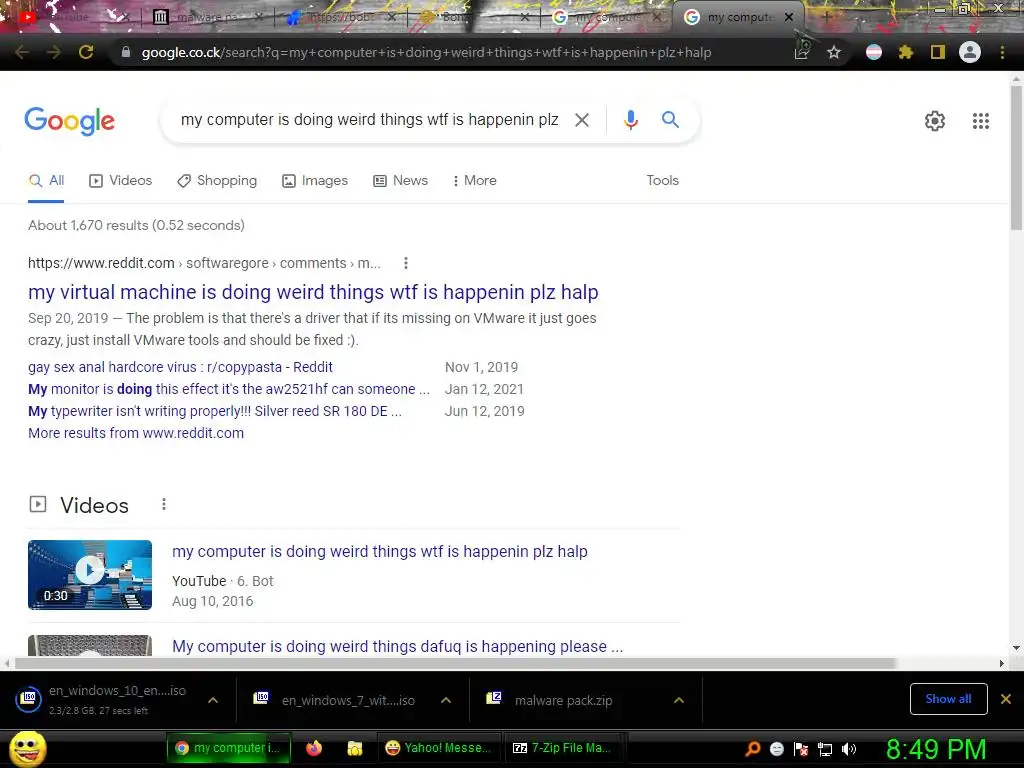Expand options for en_windows_10 iso download
1024x768 pixels.
(213, 700)
